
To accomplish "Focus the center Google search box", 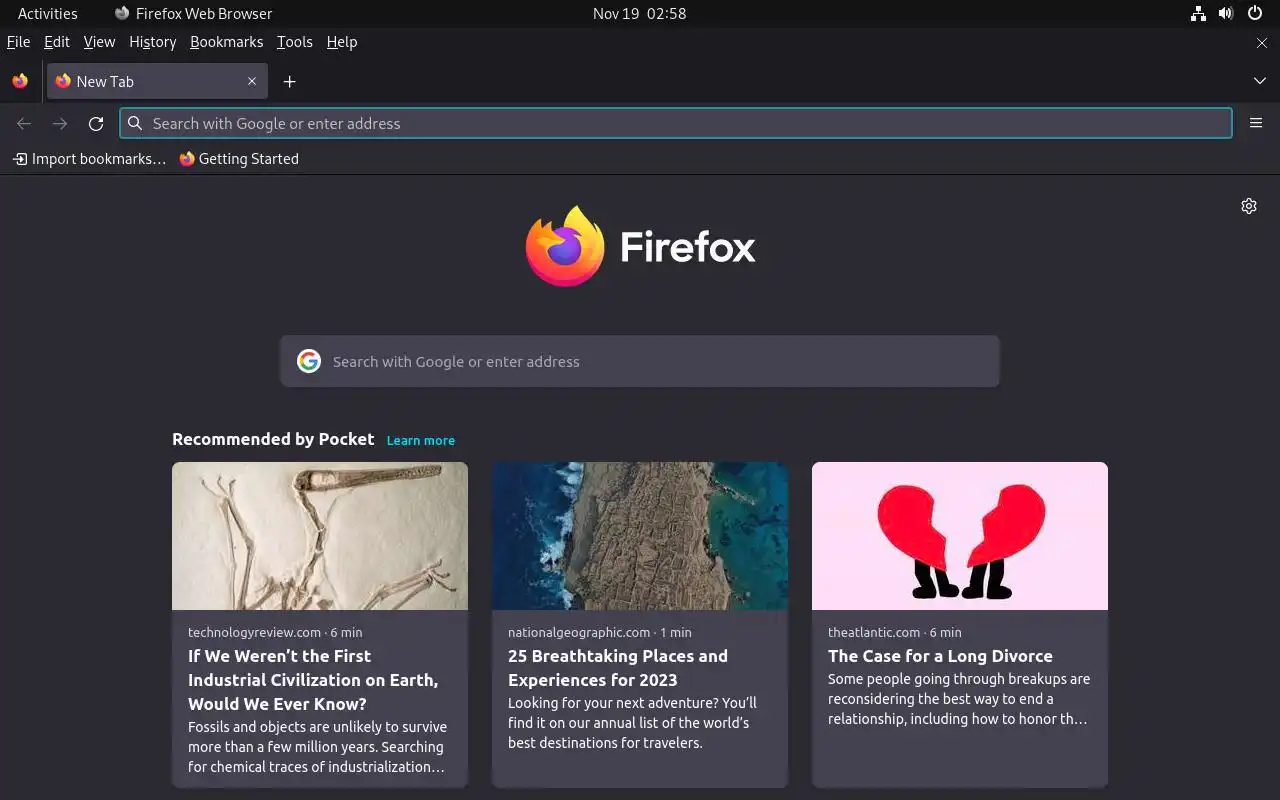I will (x=640, y=361).
